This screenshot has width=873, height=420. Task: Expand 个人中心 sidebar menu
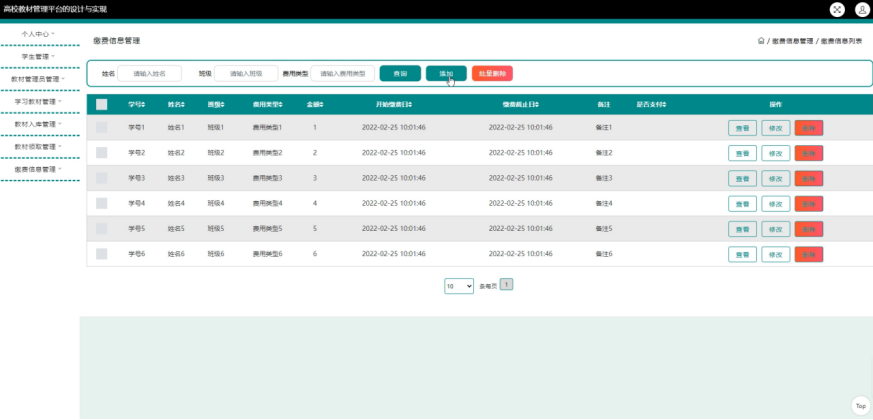(38, 34)
